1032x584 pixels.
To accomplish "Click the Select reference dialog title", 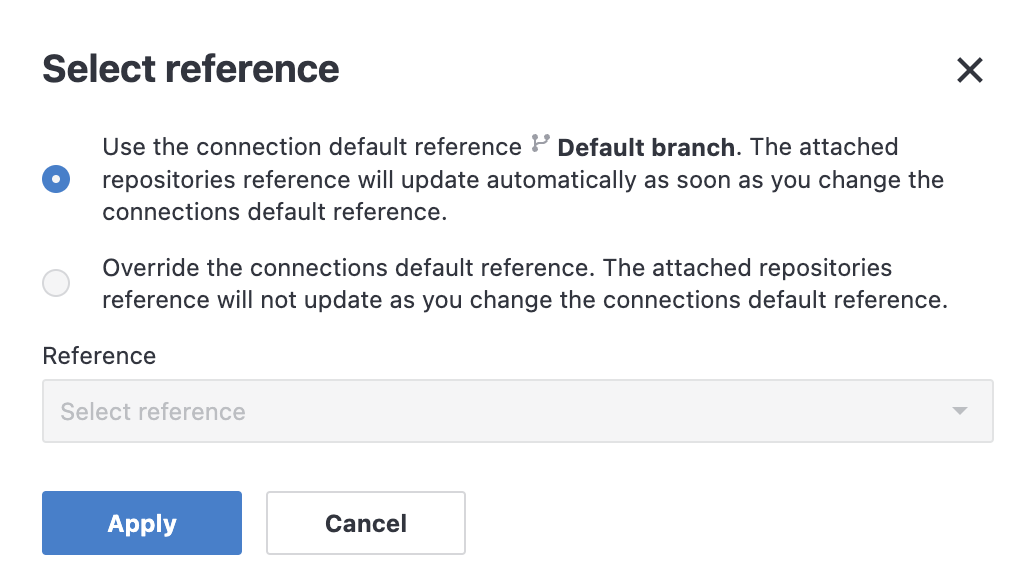I will coord(190,70).
